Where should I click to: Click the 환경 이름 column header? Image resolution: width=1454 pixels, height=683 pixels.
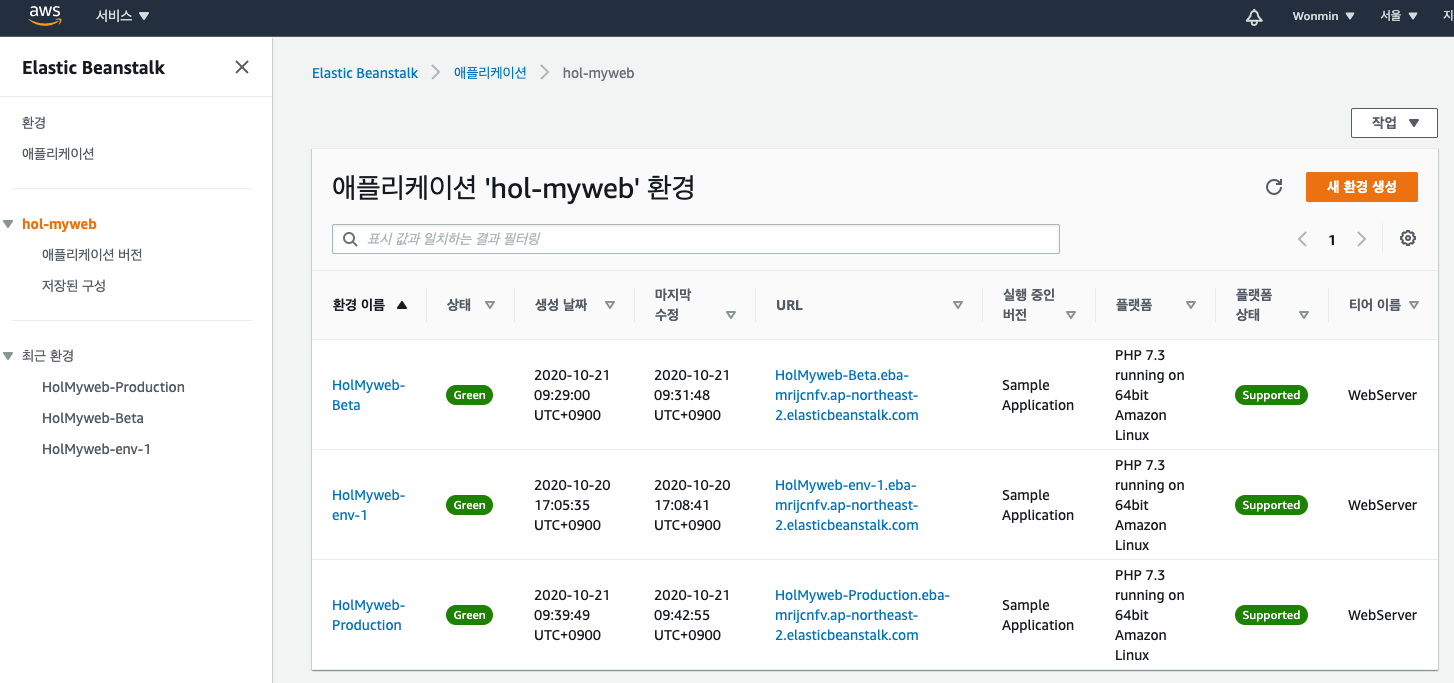pos(359,305)
